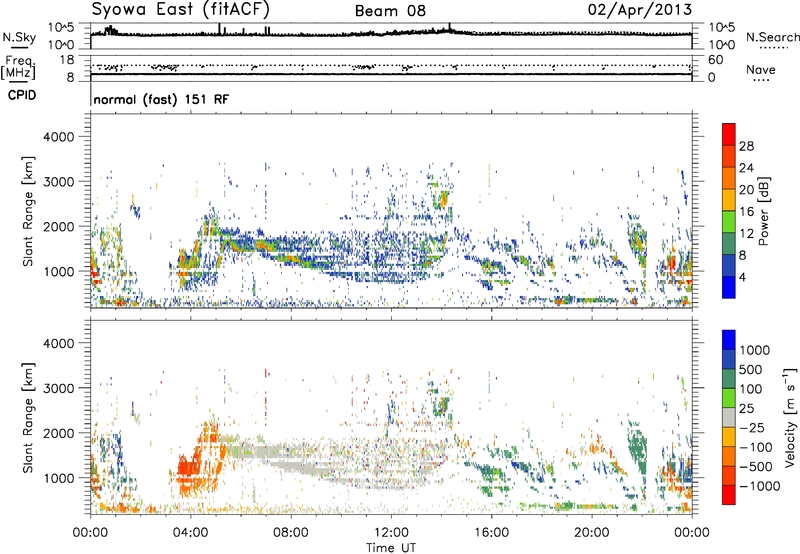Pick the light green 25–100 Velocity segment
Screen dimensions: 800x554
[729, 398]
